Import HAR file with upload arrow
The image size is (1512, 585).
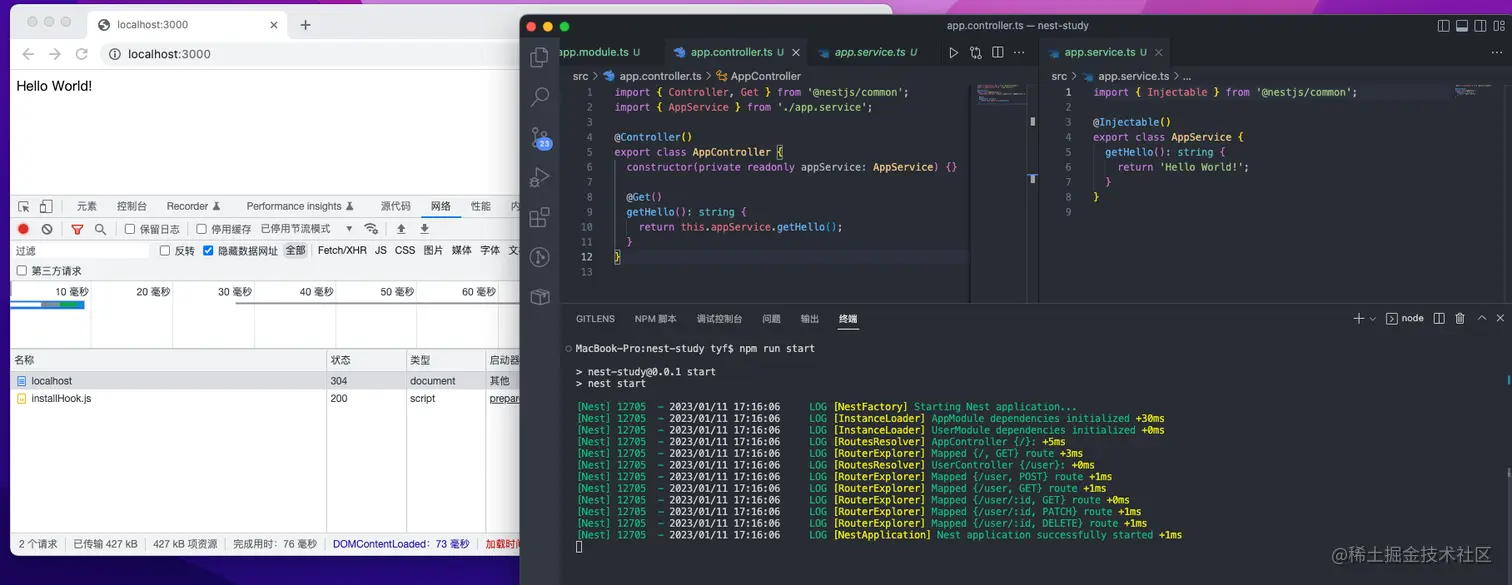[401, 229]
